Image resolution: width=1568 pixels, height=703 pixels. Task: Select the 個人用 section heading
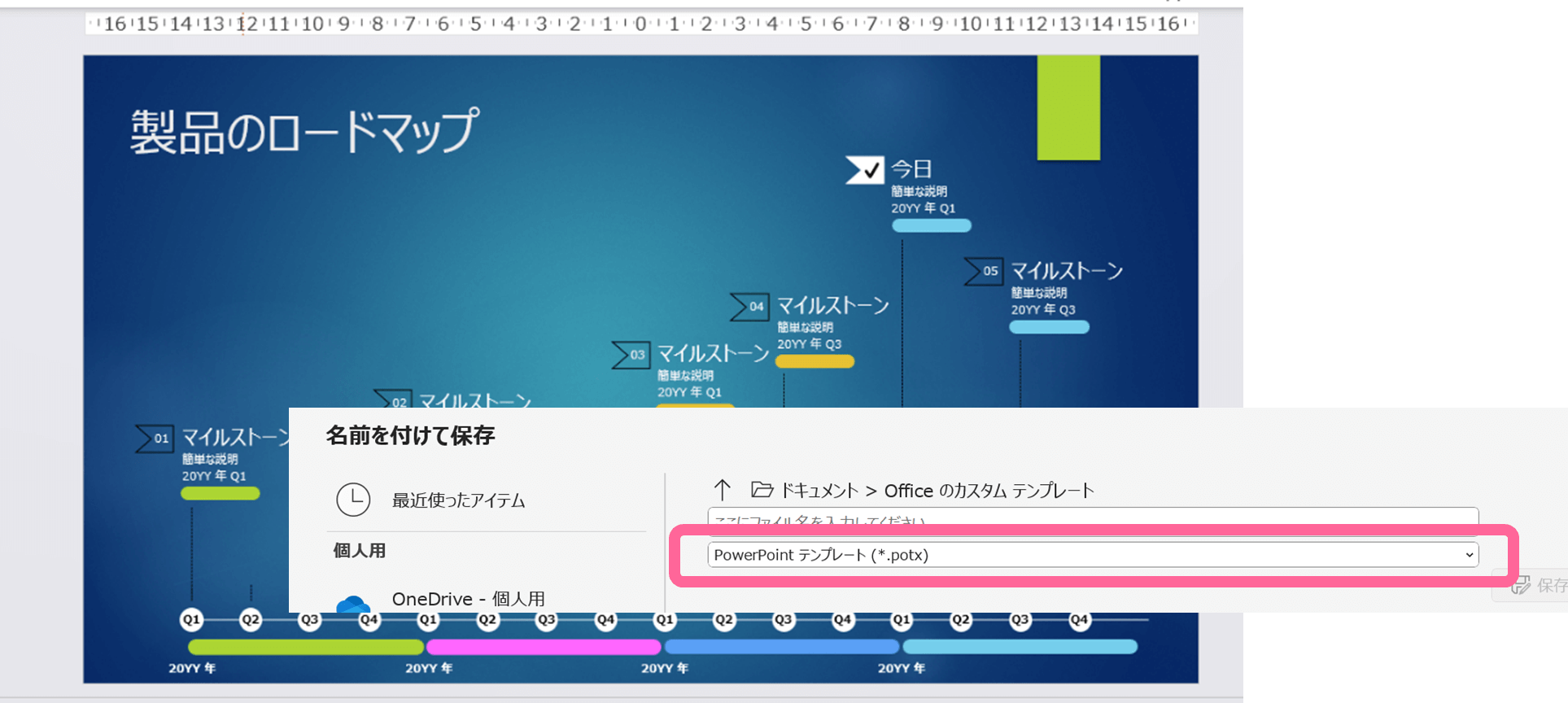coord(360,551)
